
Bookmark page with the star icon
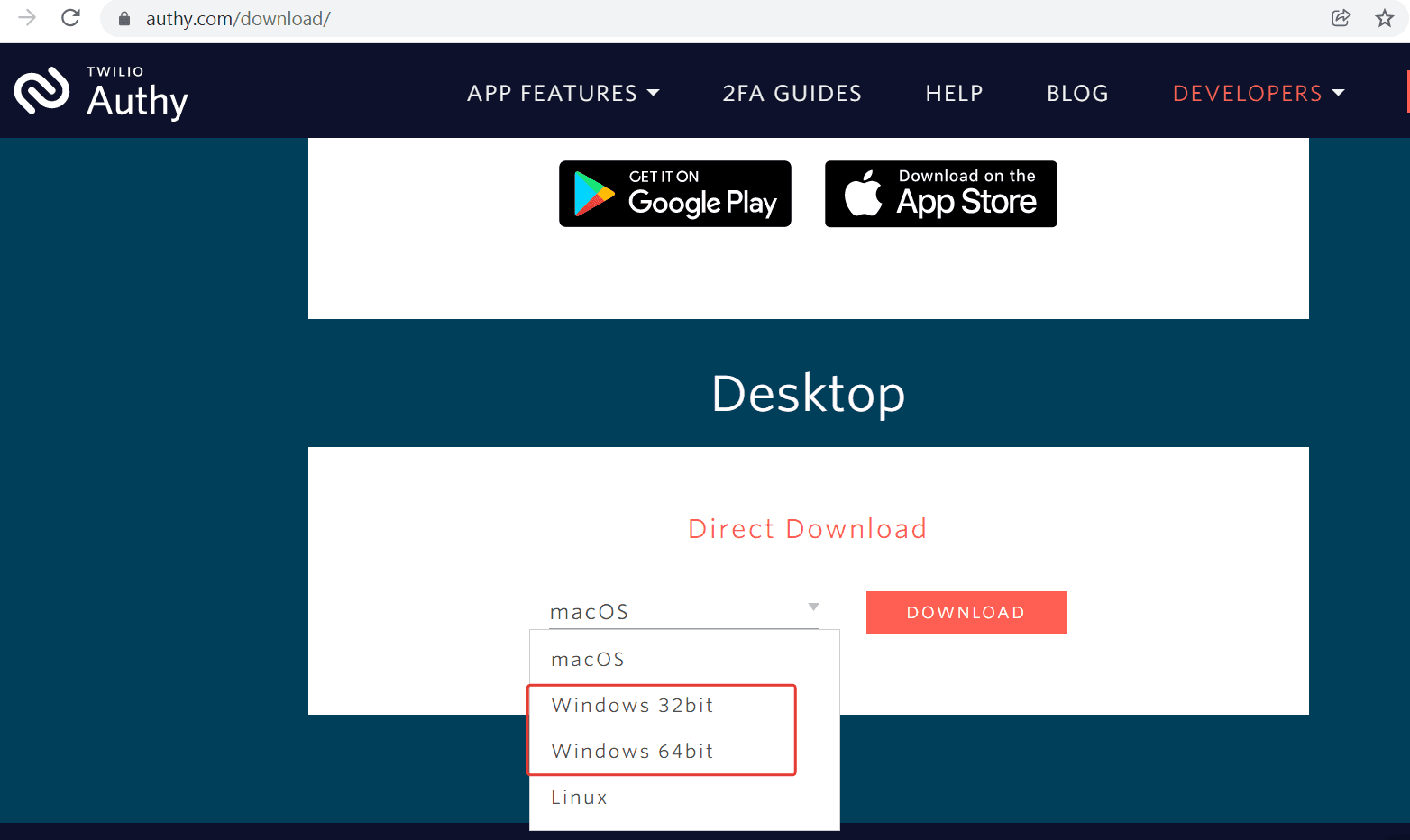click(1384, 18)
